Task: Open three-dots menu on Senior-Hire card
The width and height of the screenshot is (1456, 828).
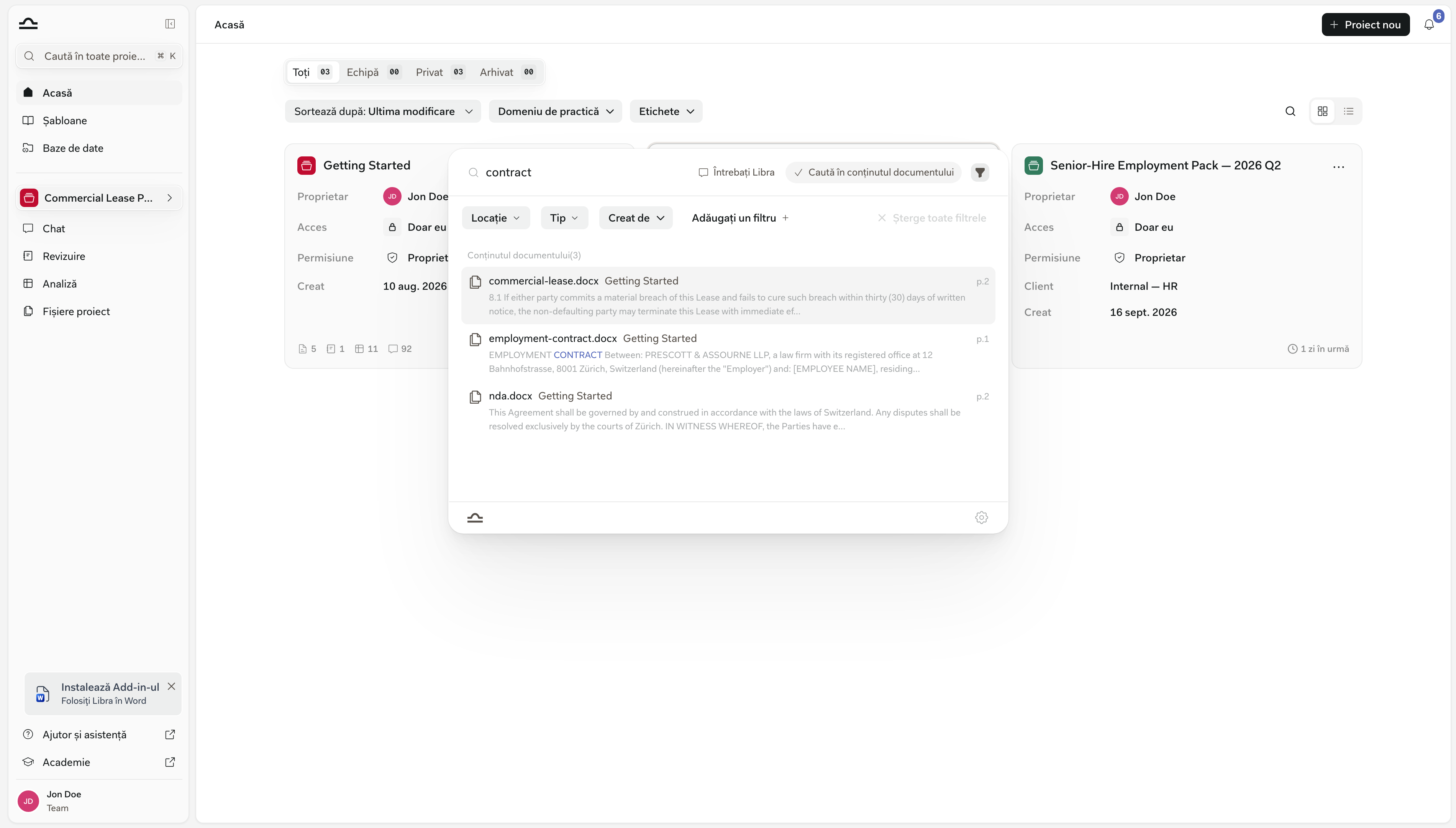Action: [1338, 167]
